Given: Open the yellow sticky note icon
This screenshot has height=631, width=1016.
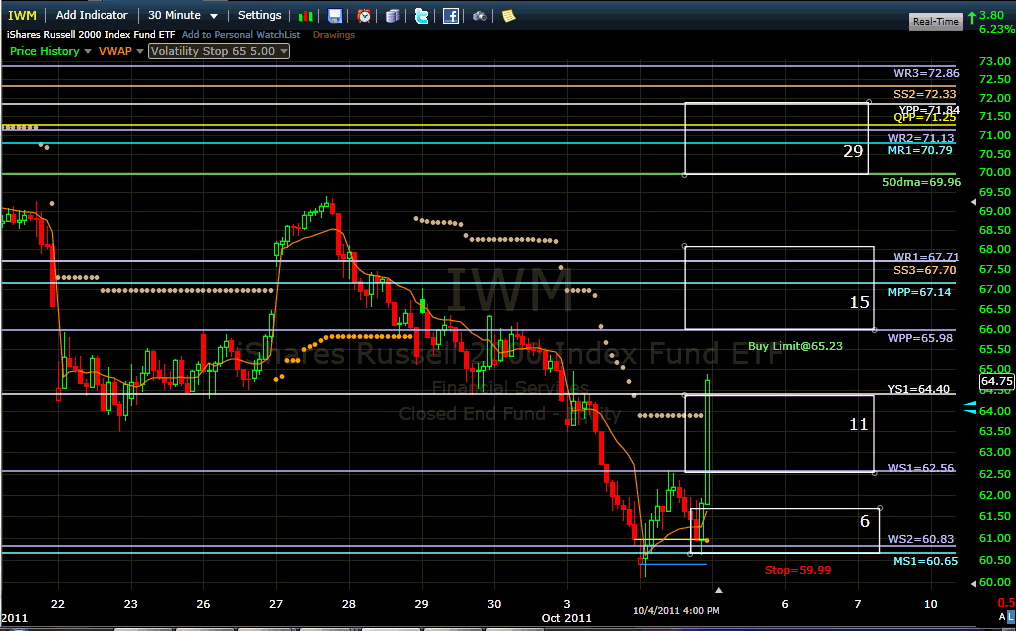Looking at the screenshot, I should pyautogui.click(x=509, y=16).
